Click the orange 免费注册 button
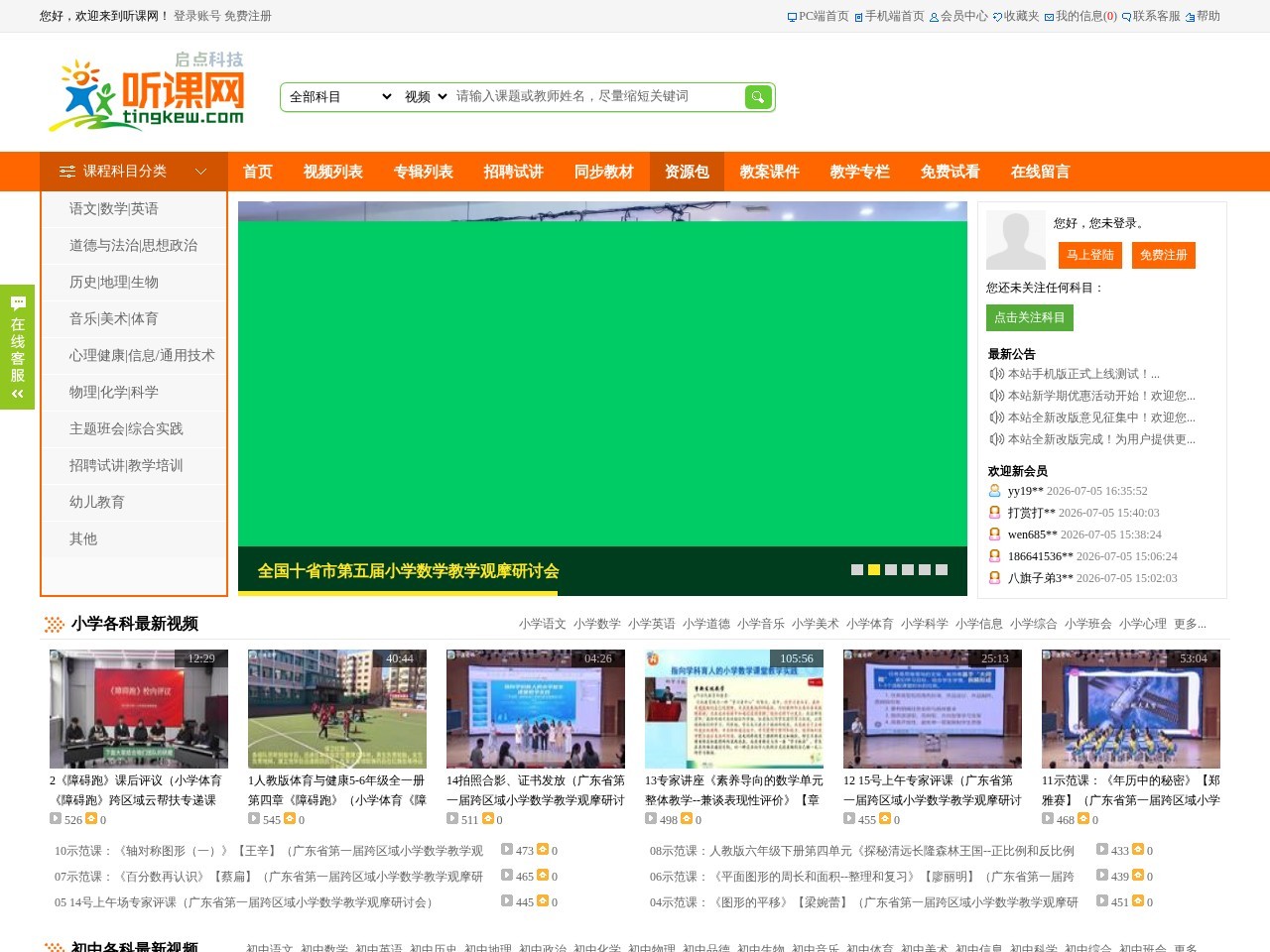This screenshot has width=1270, height=952. (1163, 255)
